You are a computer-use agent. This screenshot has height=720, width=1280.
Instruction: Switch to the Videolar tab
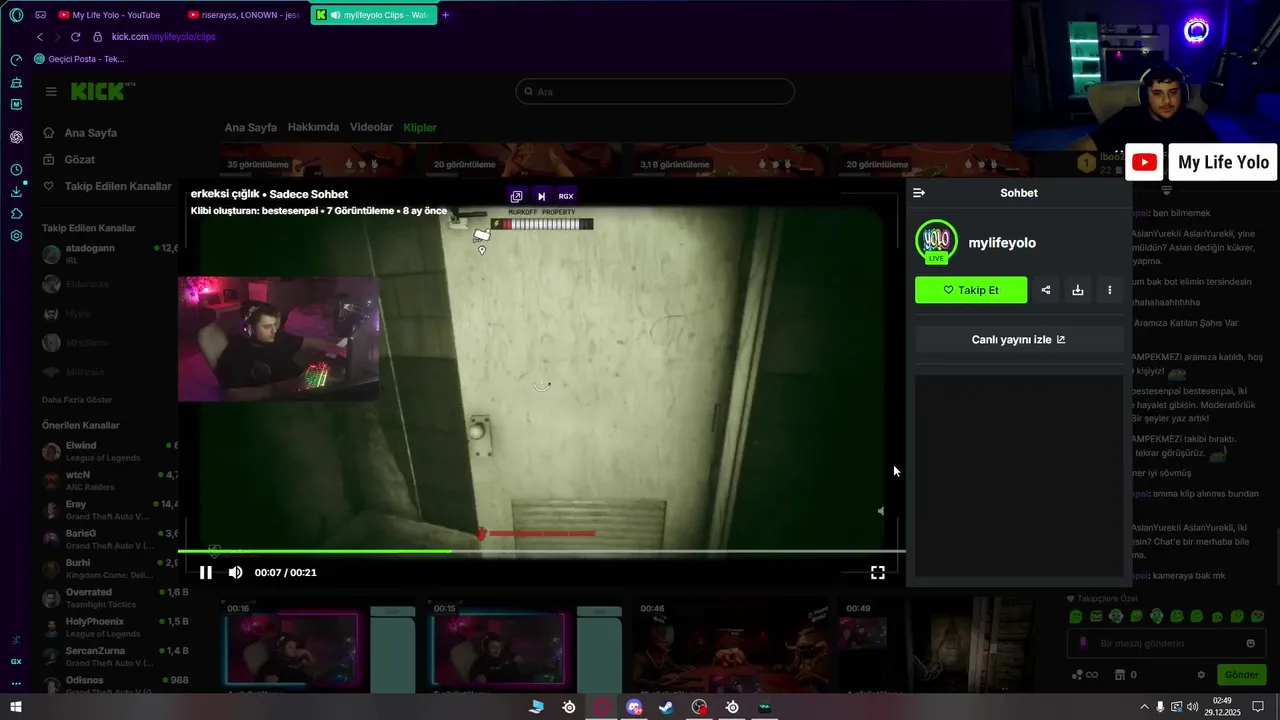point(371,127)
